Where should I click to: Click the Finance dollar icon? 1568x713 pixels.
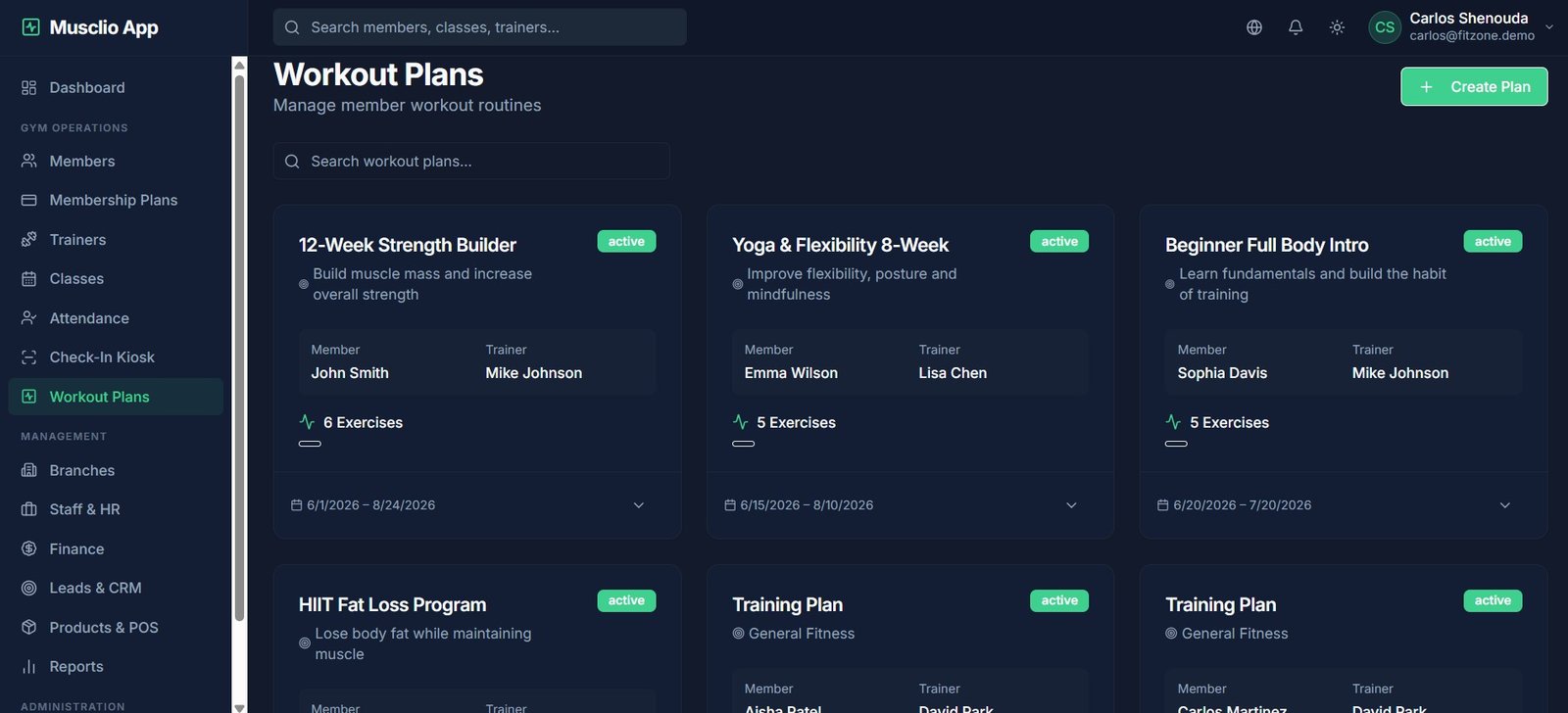click(x=29, y=549)
